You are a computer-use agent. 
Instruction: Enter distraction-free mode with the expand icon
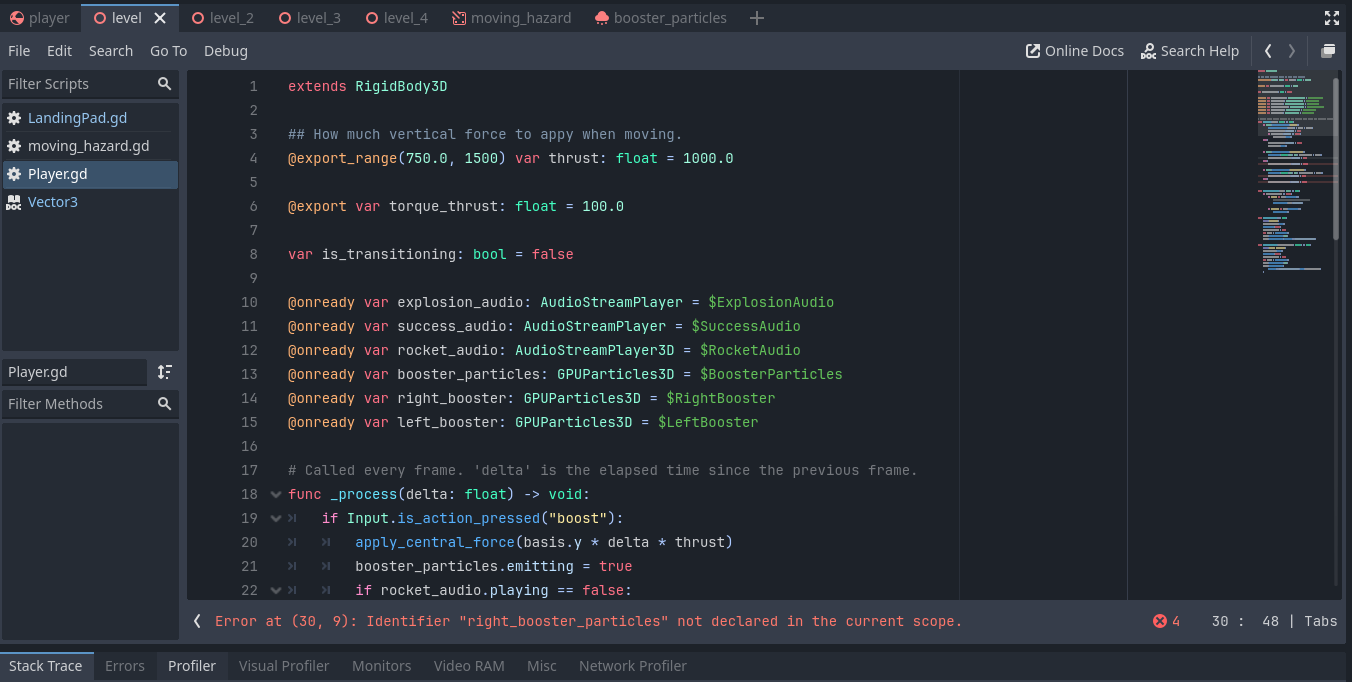[1331, 17]
